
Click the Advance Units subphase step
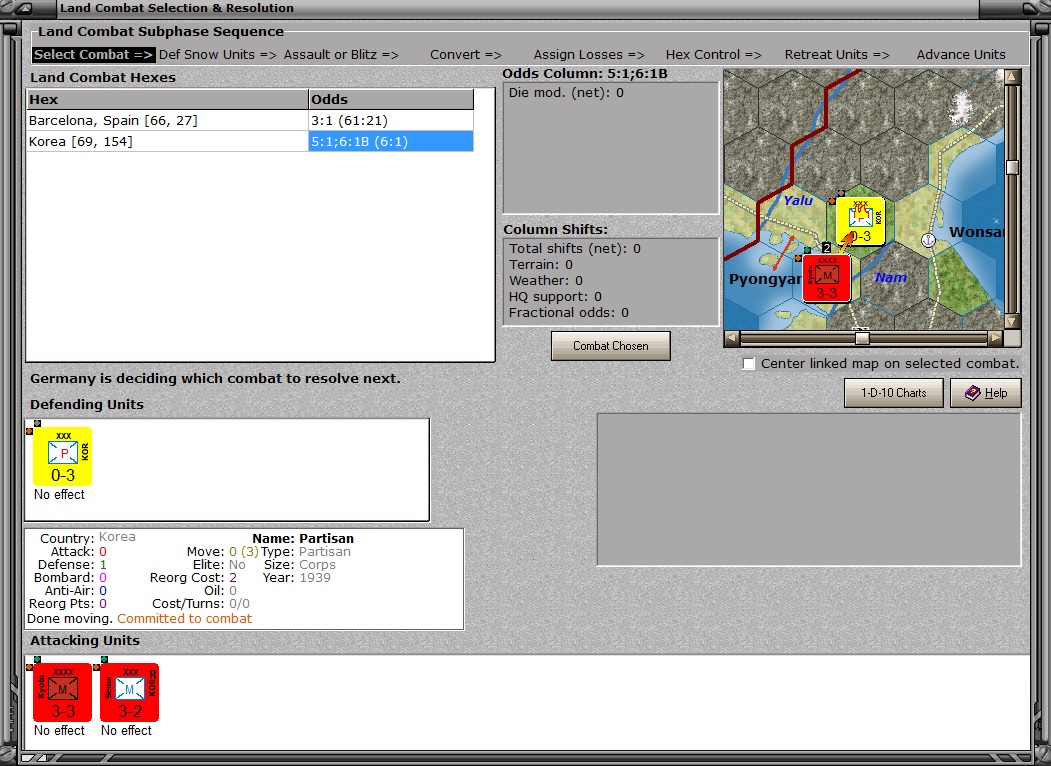coord(961,54)
